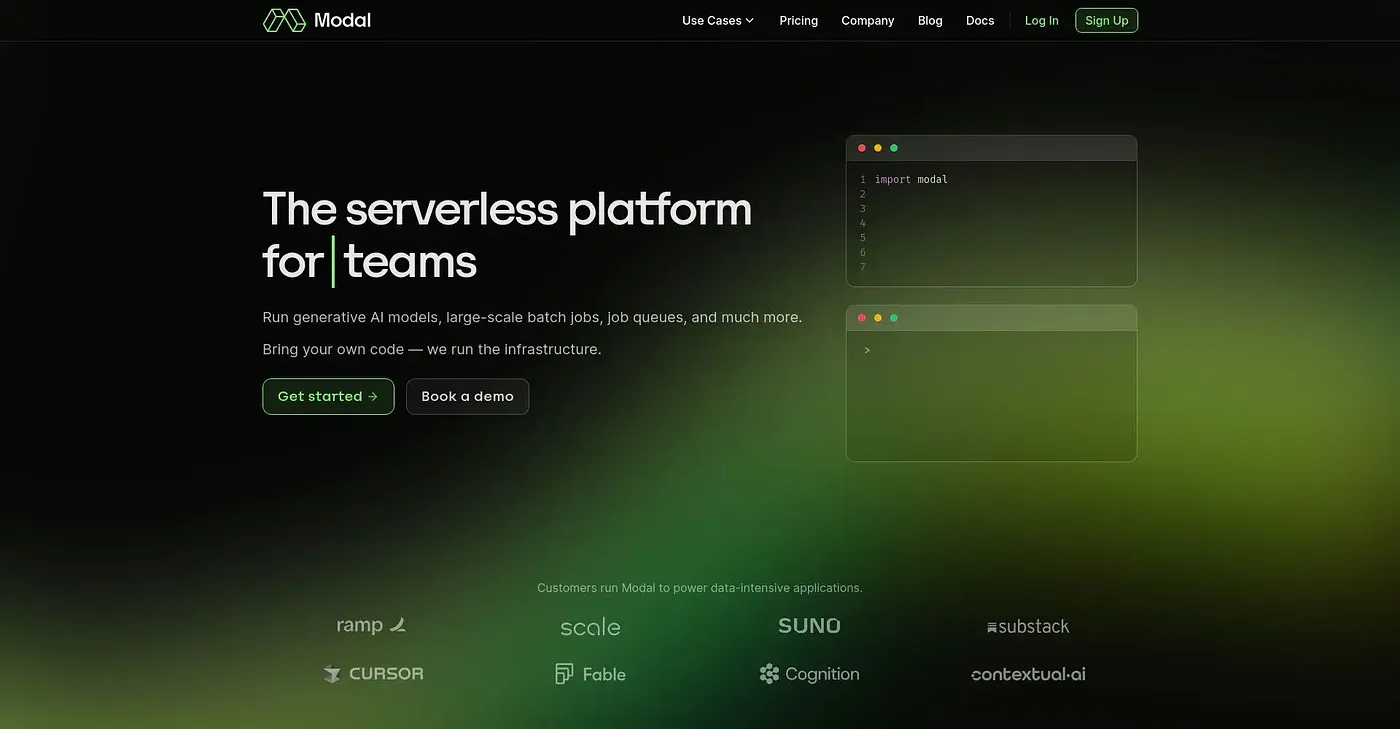1400x729 pixels.
Task: Click the yellow dot on the code editor window
Action: [x=878, y=148]
